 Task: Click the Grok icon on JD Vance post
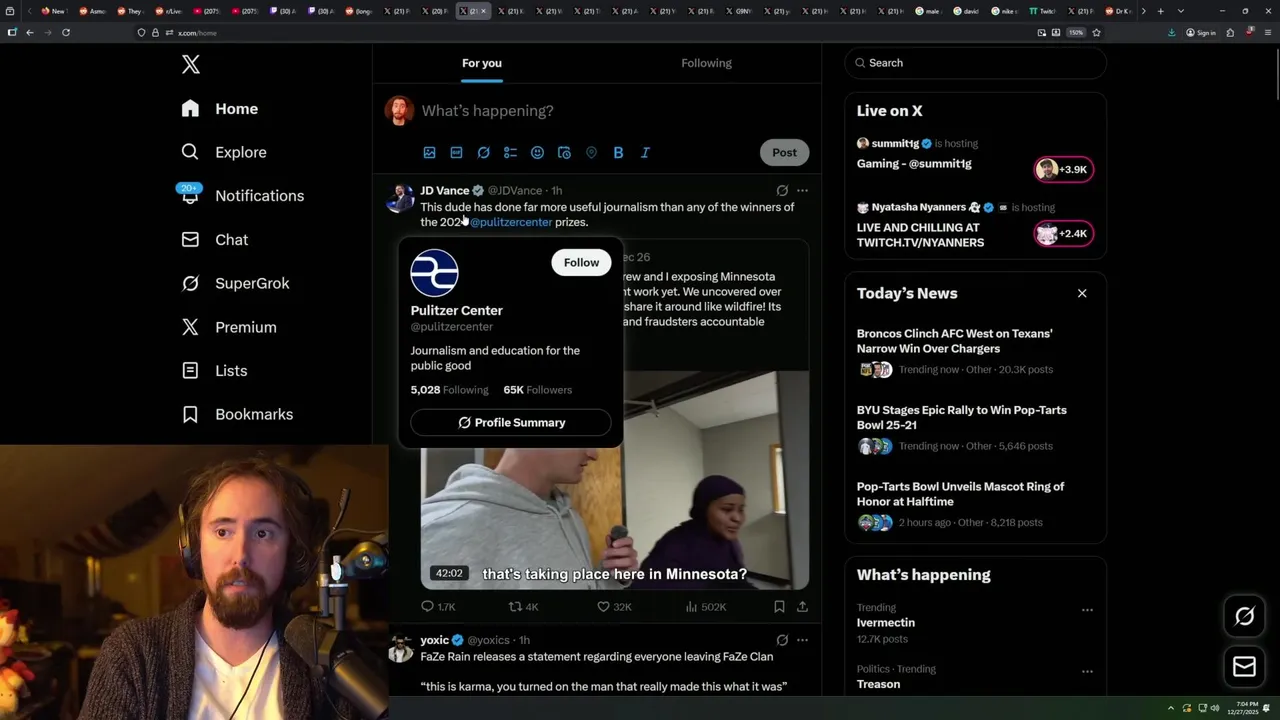[x=782, y=190]
